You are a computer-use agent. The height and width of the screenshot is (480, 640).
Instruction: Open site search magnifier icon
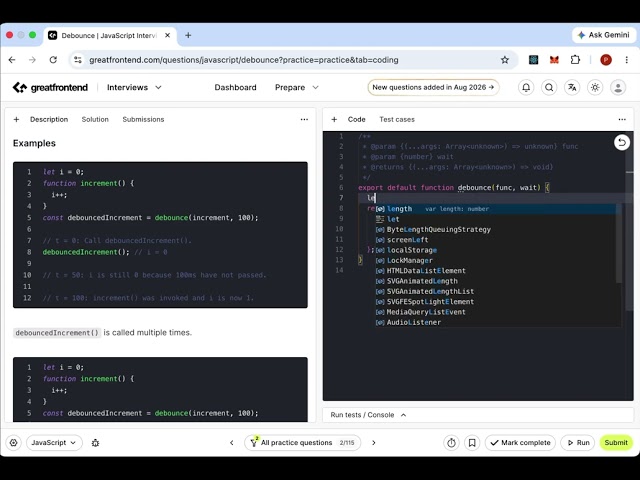point(549,87)
